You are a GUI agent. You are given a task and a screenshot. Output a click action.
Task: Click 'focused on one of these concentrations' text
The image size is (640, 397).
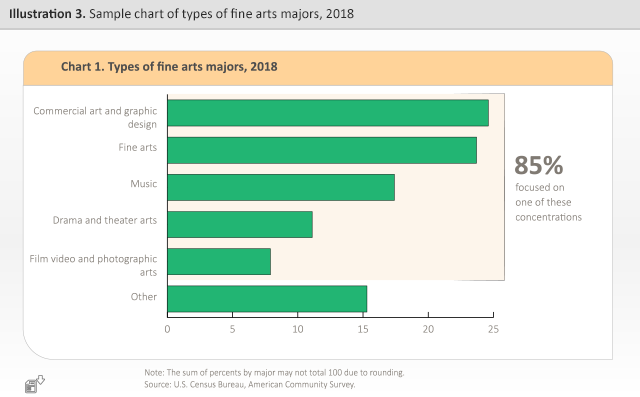pyautogui.click(x=548, y=202)
